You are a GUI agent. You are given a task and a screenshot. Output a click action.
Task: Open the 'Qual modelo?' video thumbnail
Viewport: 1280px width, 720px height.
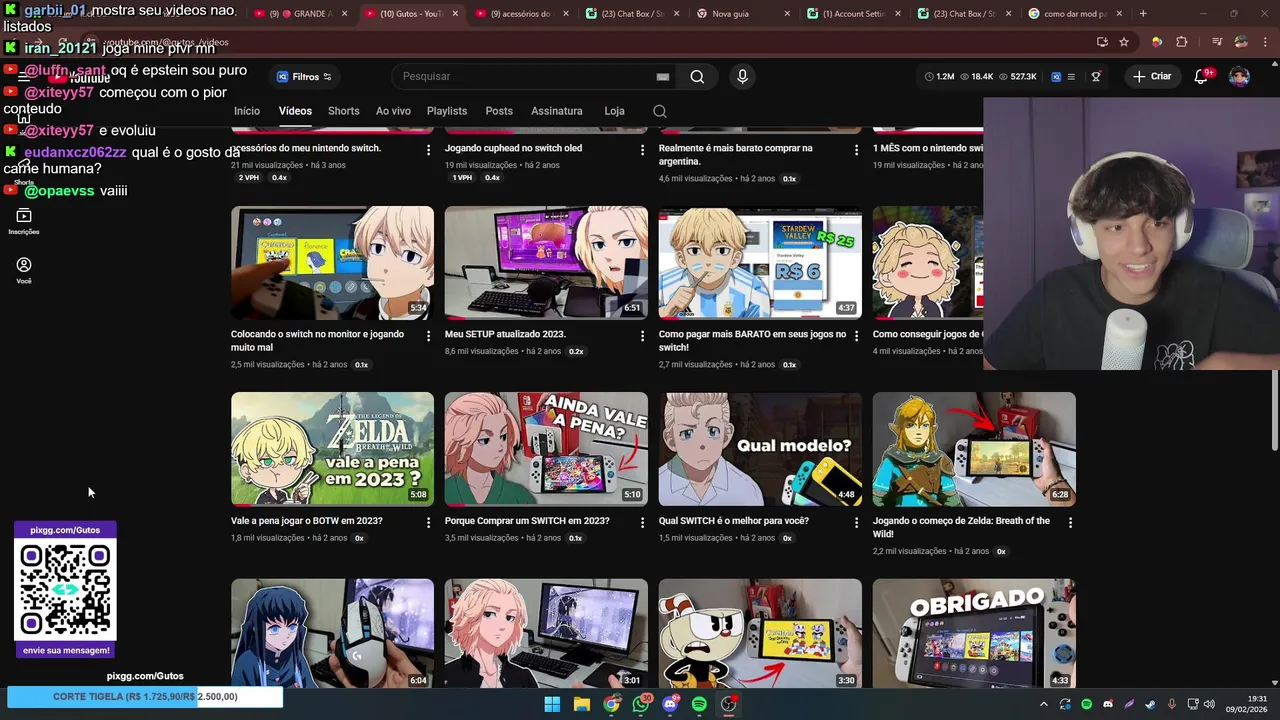pos(760,449)
